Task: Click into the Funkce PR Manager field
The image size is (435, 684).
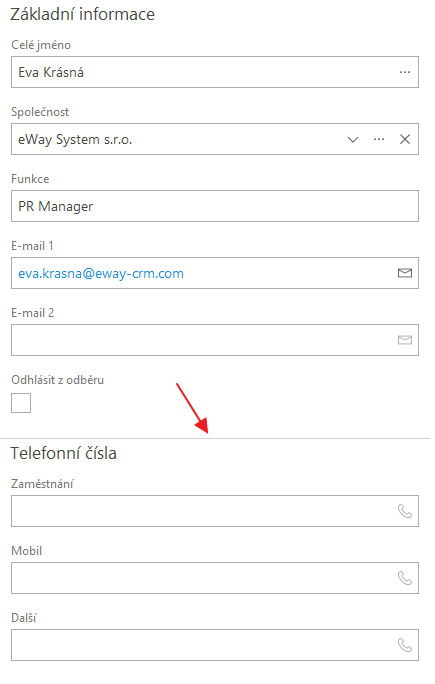Action: 215,206
